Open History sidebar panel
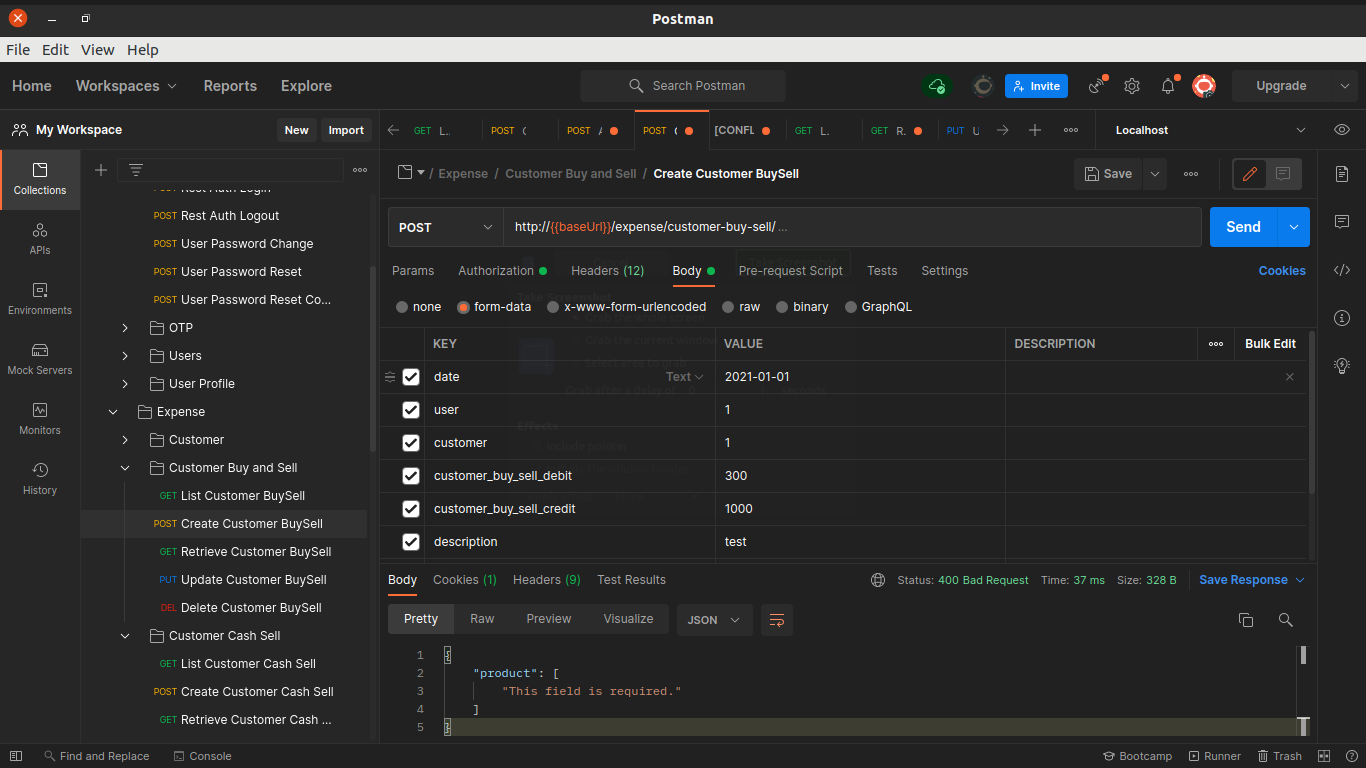 coord(40,479)
